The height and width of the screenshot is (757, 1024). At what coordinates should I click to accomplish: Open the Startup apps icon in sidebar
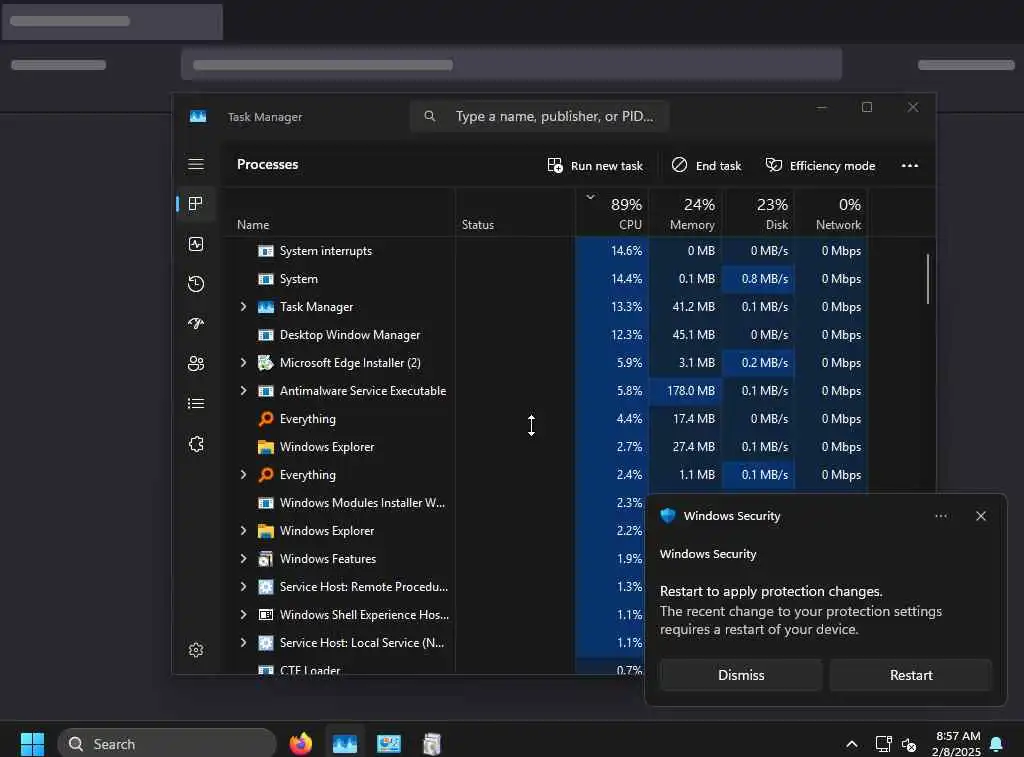coord(196,323)
